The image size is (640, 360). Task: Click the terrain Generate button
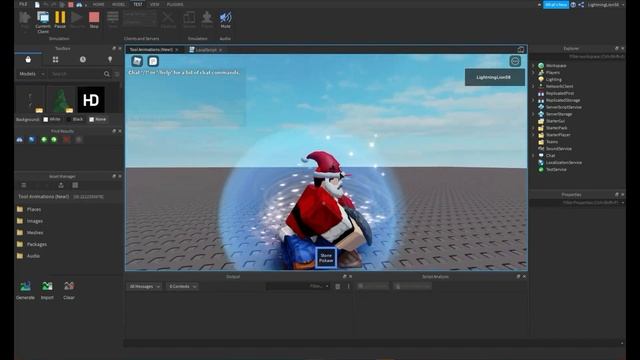click(25, 290)
